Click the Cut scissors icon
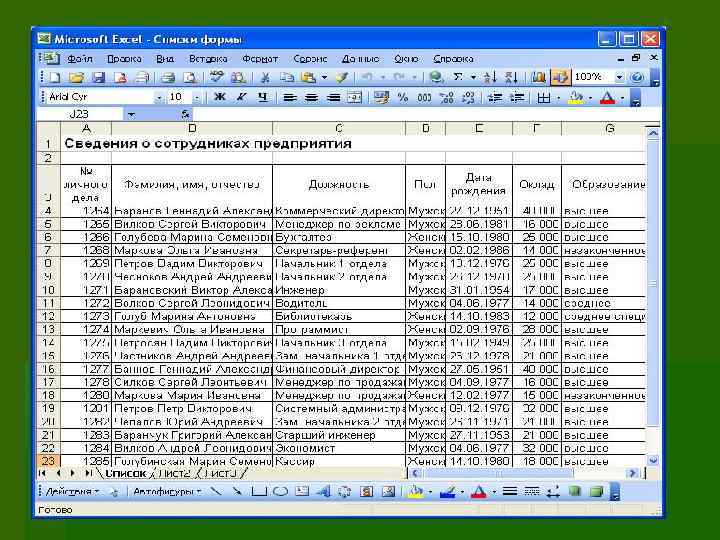This screenshot has height=540, width=720. 265,78
